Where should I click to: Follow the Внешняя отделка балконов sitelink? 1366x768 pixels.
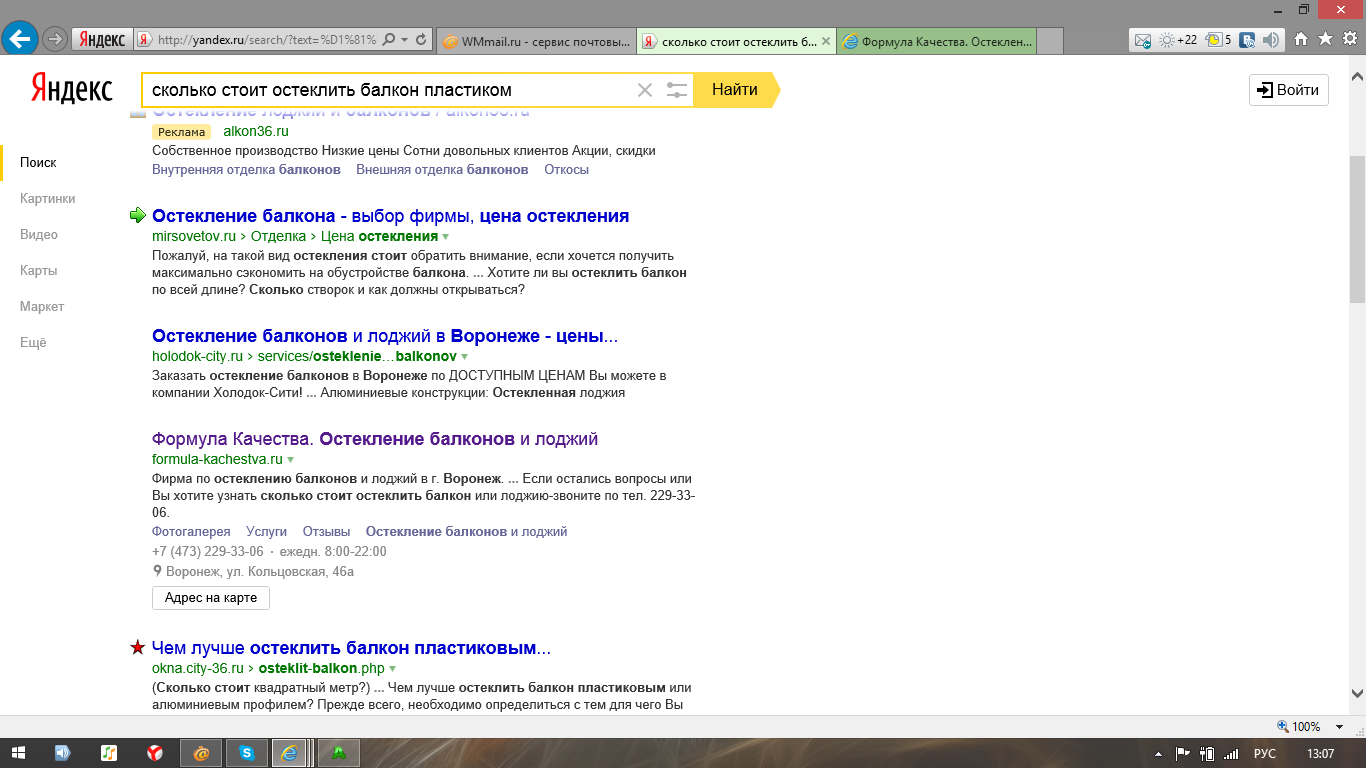442,170
